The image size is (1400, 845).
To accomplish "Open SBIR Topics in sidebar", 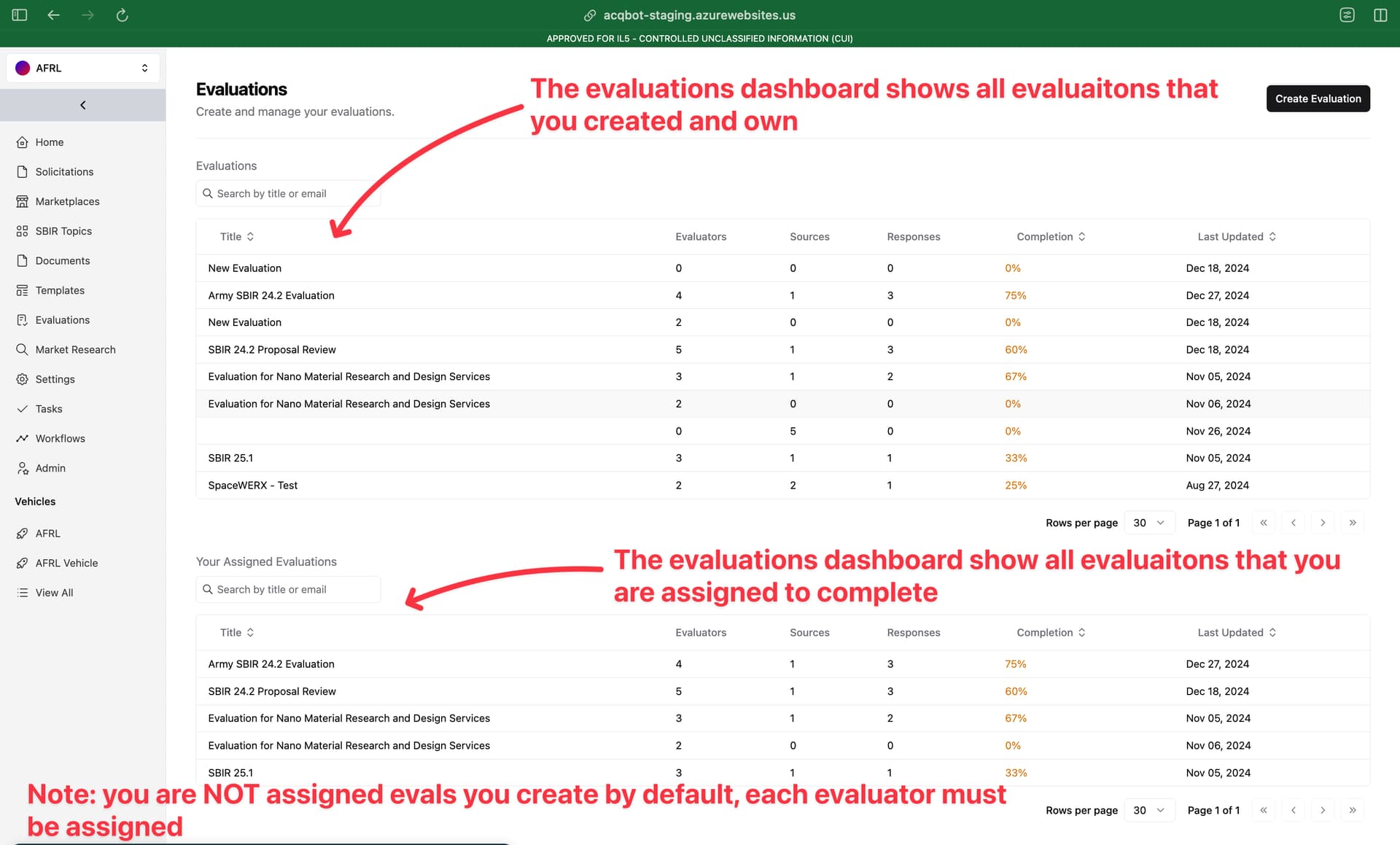I will pos(63,231).
